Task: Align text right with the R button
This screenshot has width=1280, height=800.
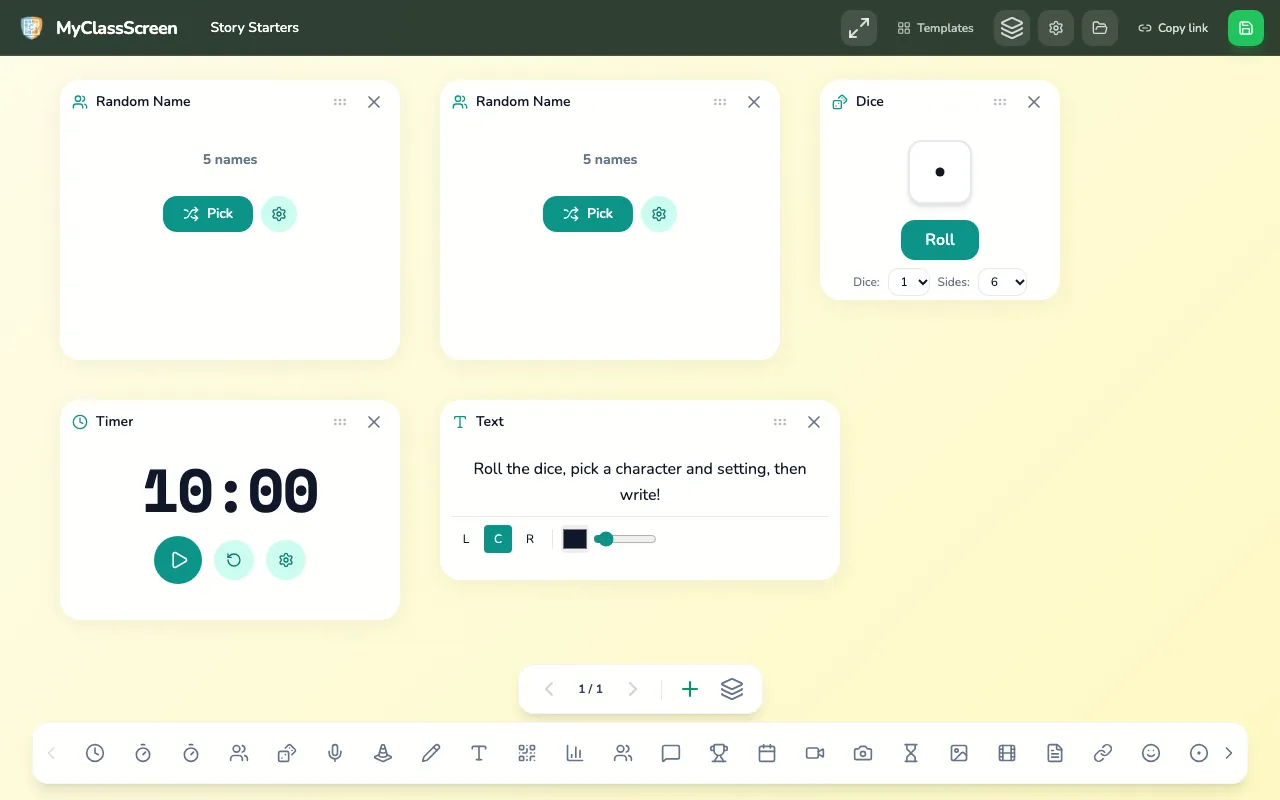Action: pos(530,539)
